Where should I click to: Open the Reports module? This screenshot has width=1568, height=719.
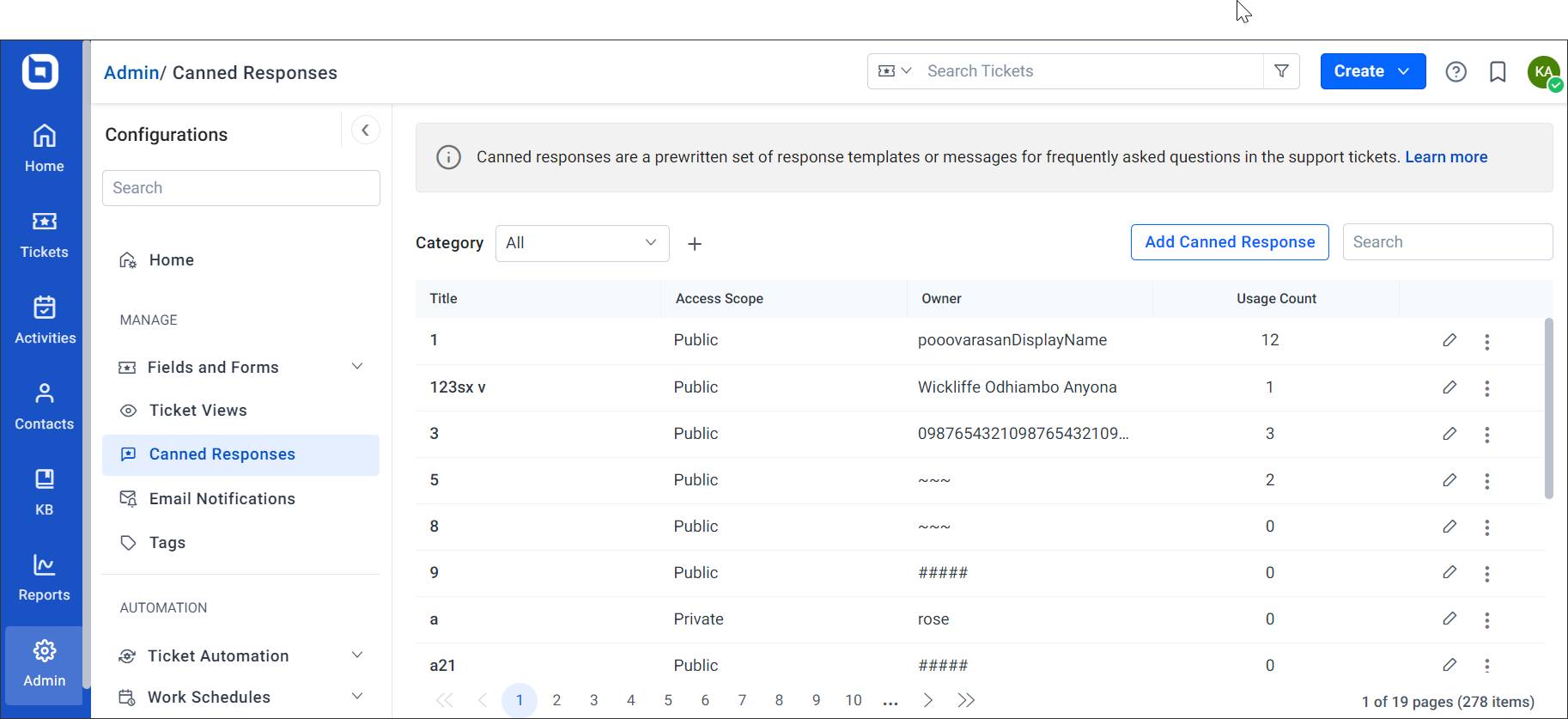pos(44,578)
